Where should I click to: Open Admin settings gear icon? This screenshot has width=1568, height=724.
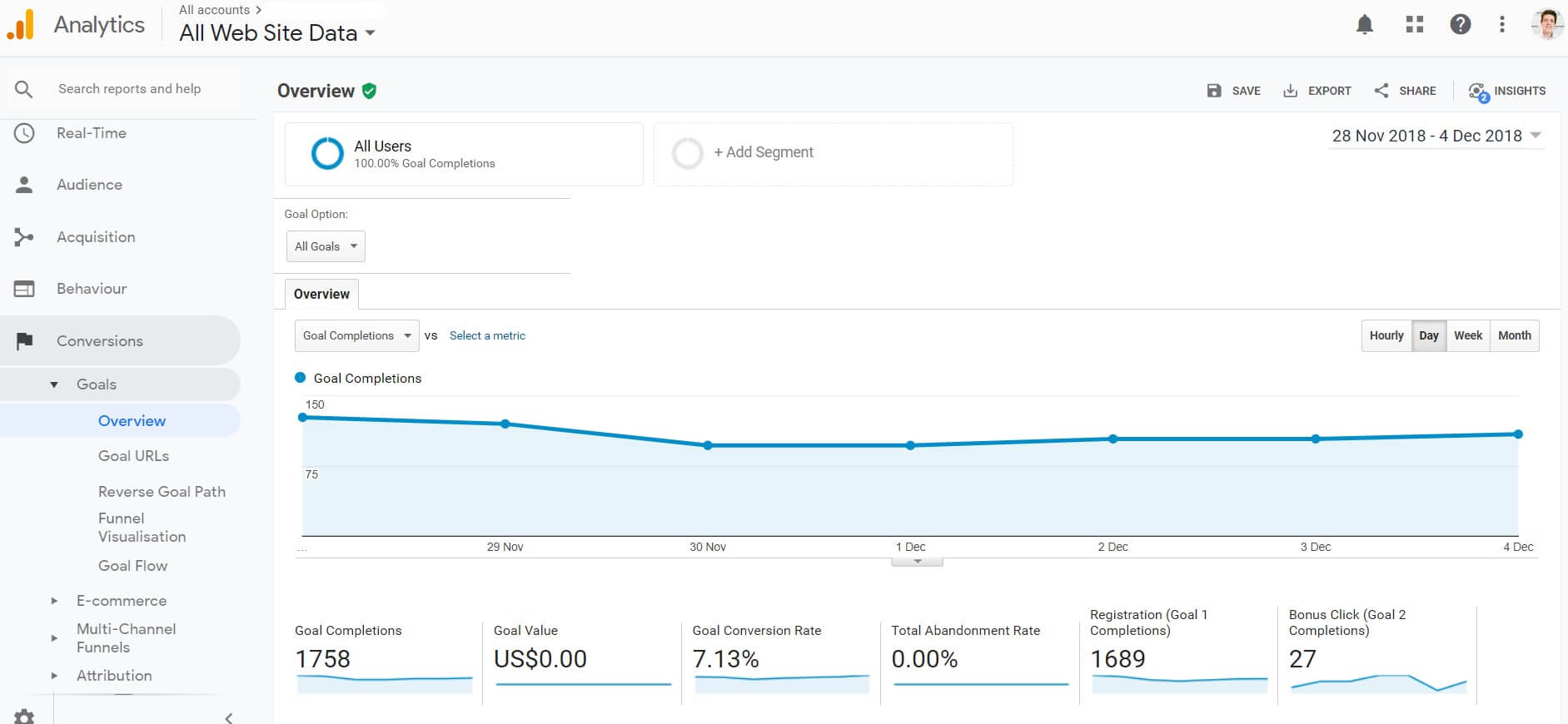click(25, 717)
